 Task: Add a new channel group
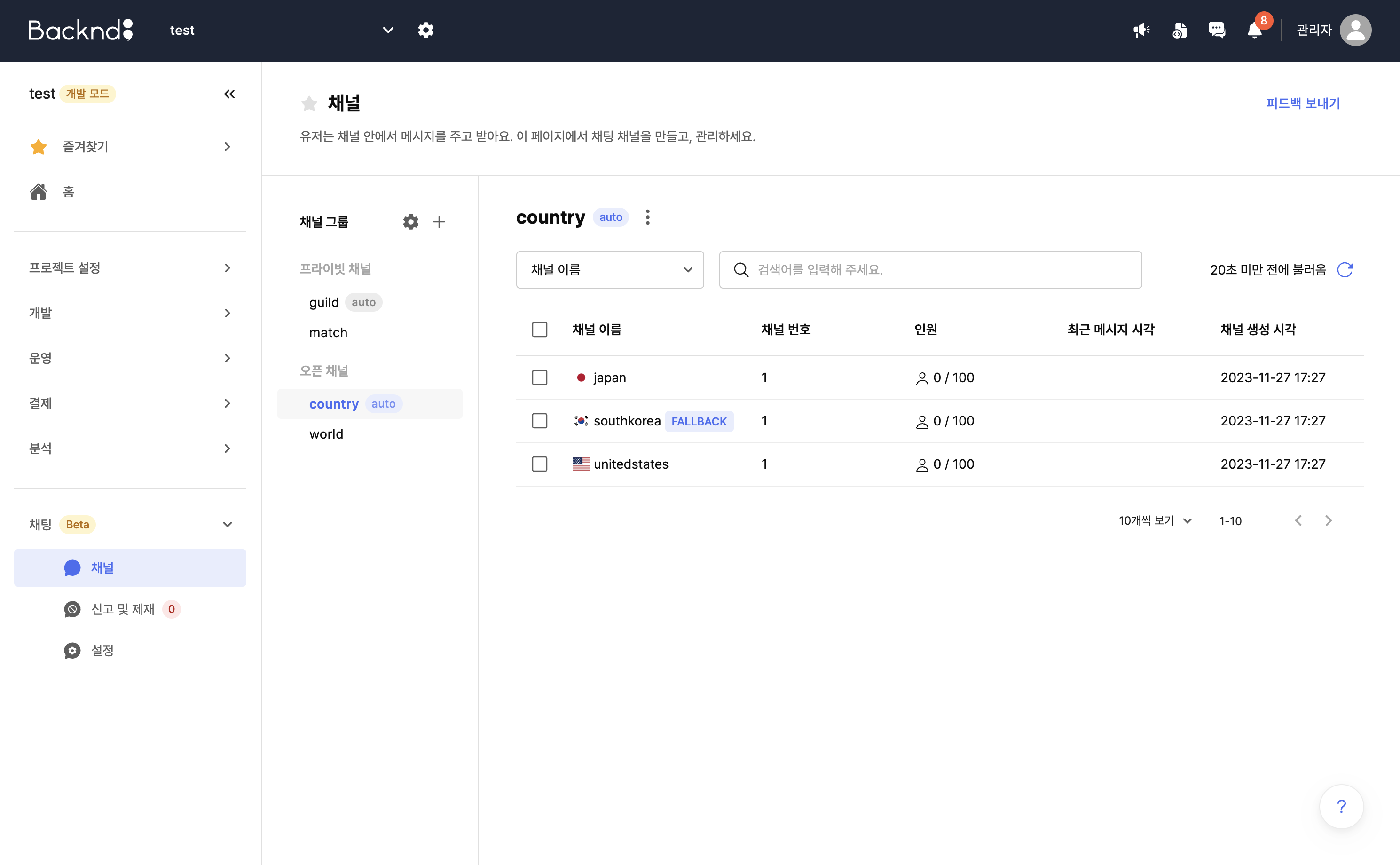pyautogui.click(x=439, y=222)
